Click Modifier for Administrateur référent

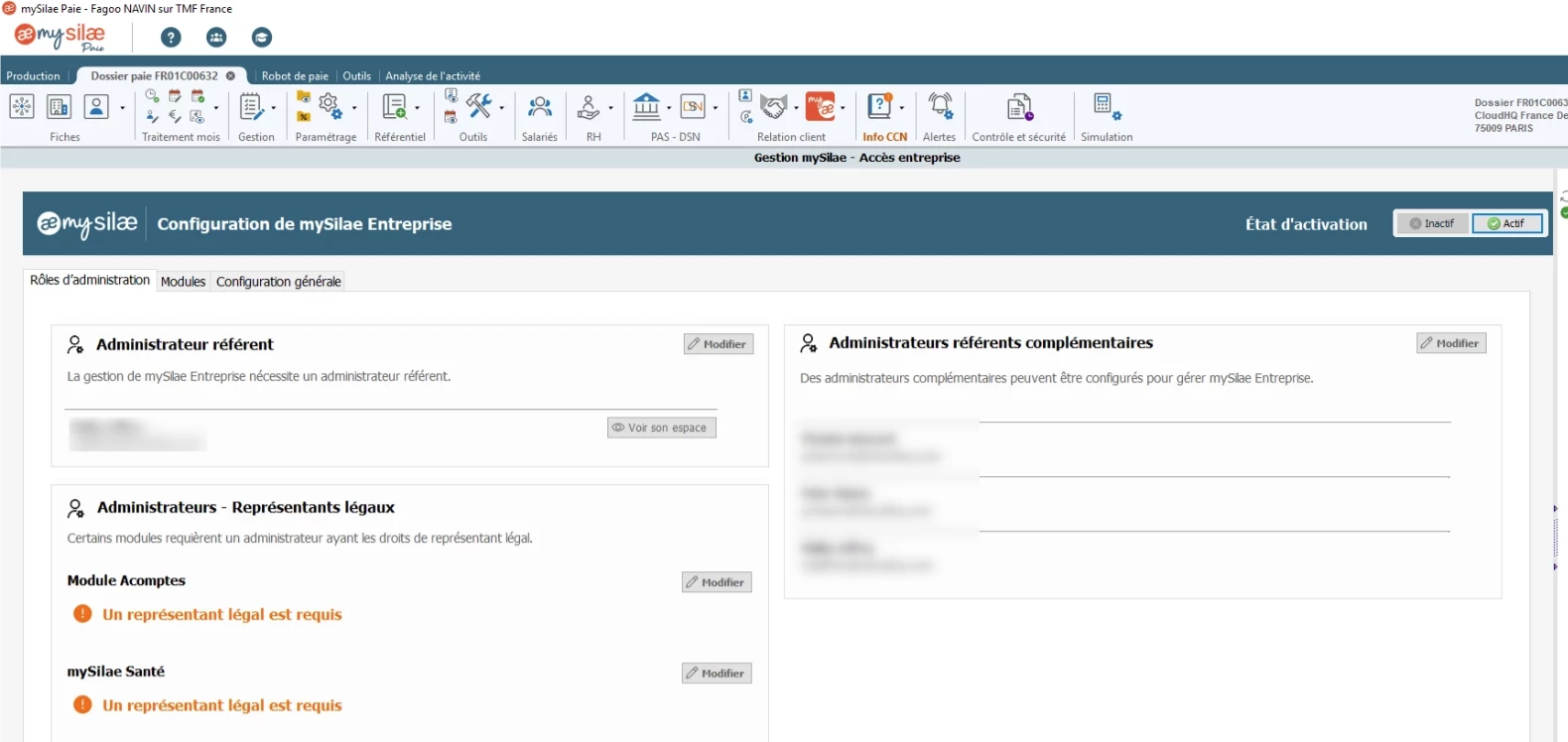pyautogui.click(x=719, y=344)
